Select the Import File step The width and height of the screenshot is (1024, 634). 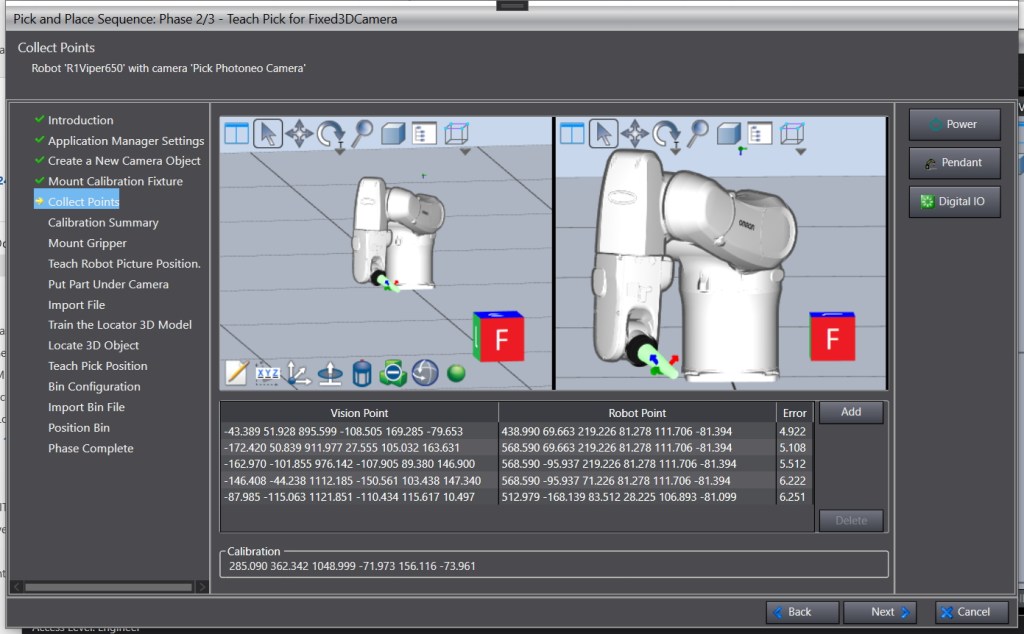click(x=76, y=304)
